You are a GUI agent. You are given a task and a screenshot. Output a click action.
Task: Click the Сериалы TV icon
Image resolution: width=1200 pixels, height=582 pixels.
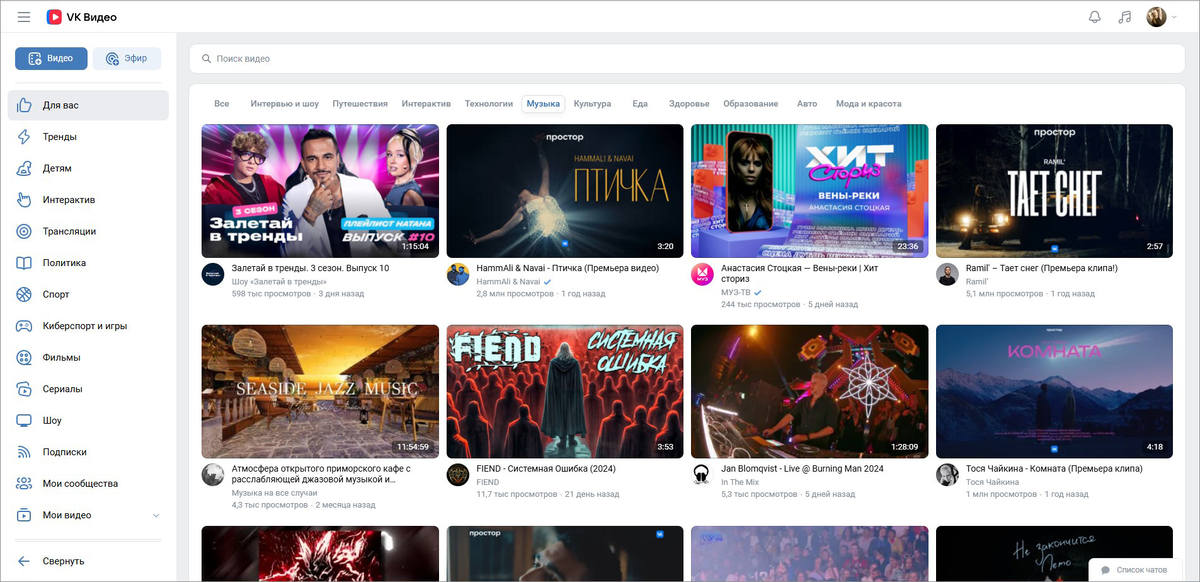click(24, 389)
